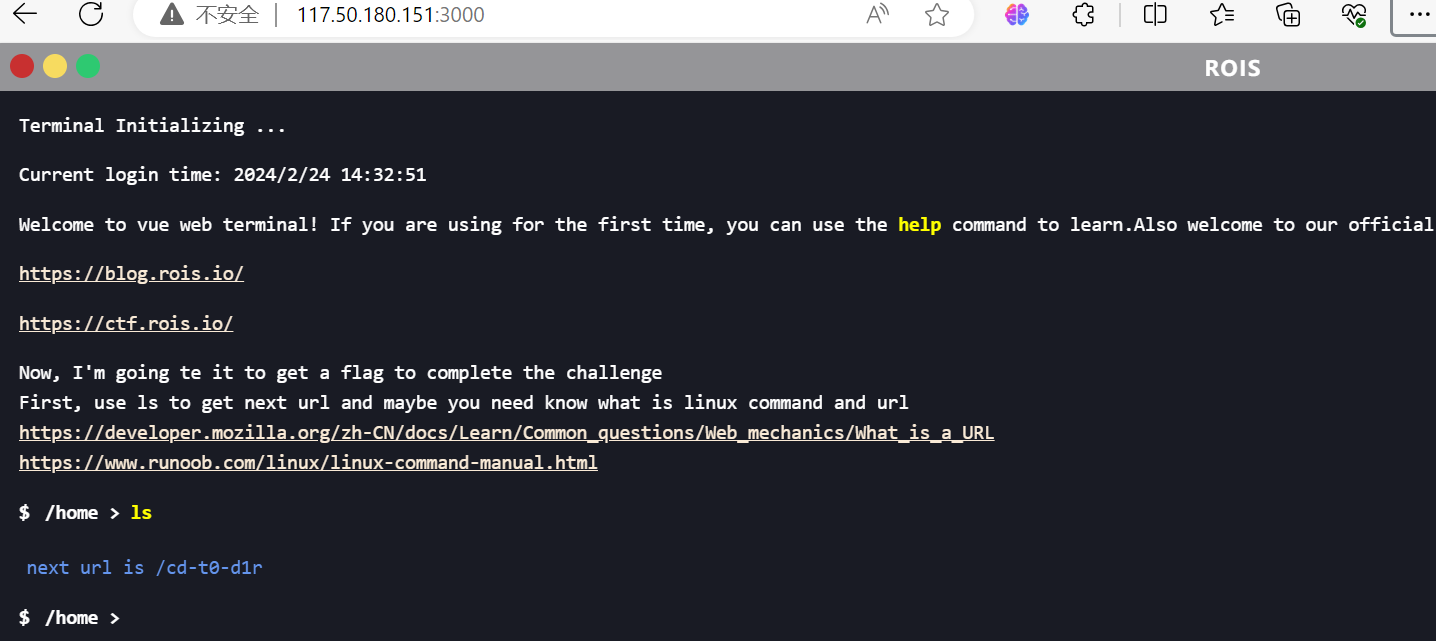
Task: Open the colorful brain extension icon
Action: (1017, 14)
